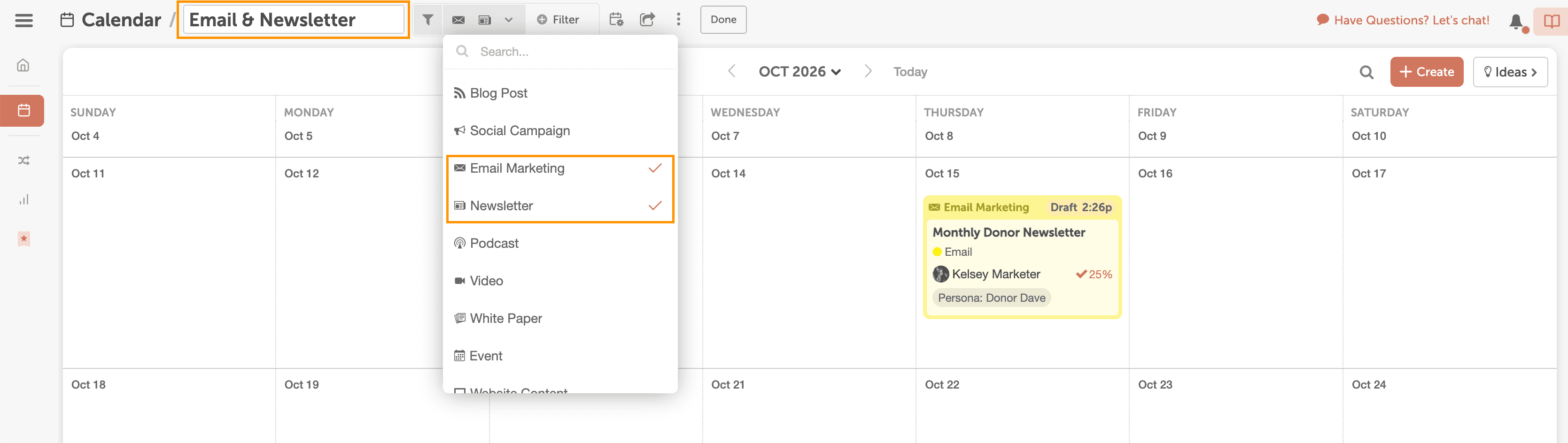Check the Podcast content type
The width and height of the screenshot is (1568, 443).
pos(494,244)
